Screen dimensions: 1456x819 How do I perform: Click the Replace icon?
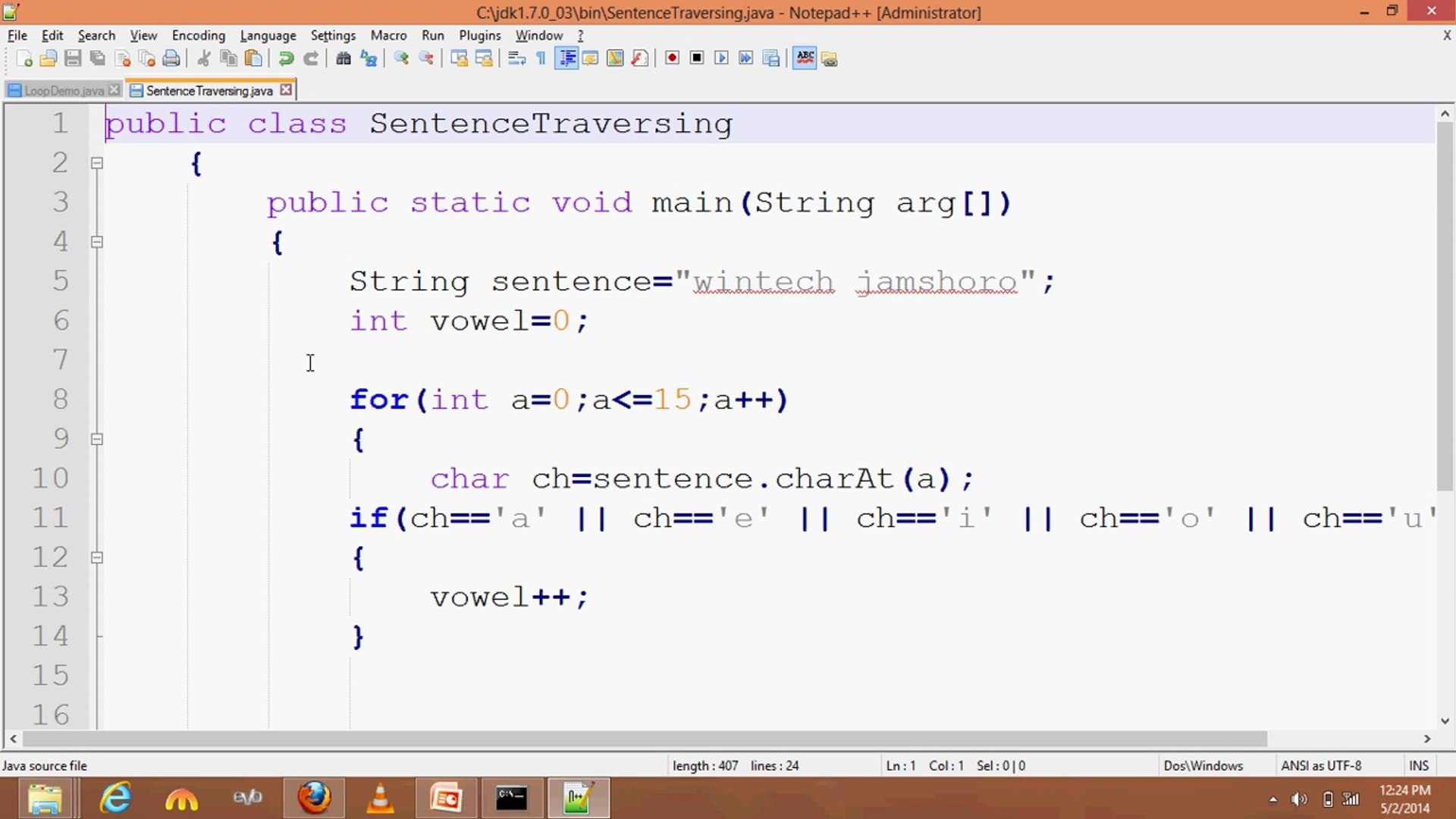click(369, 58)
